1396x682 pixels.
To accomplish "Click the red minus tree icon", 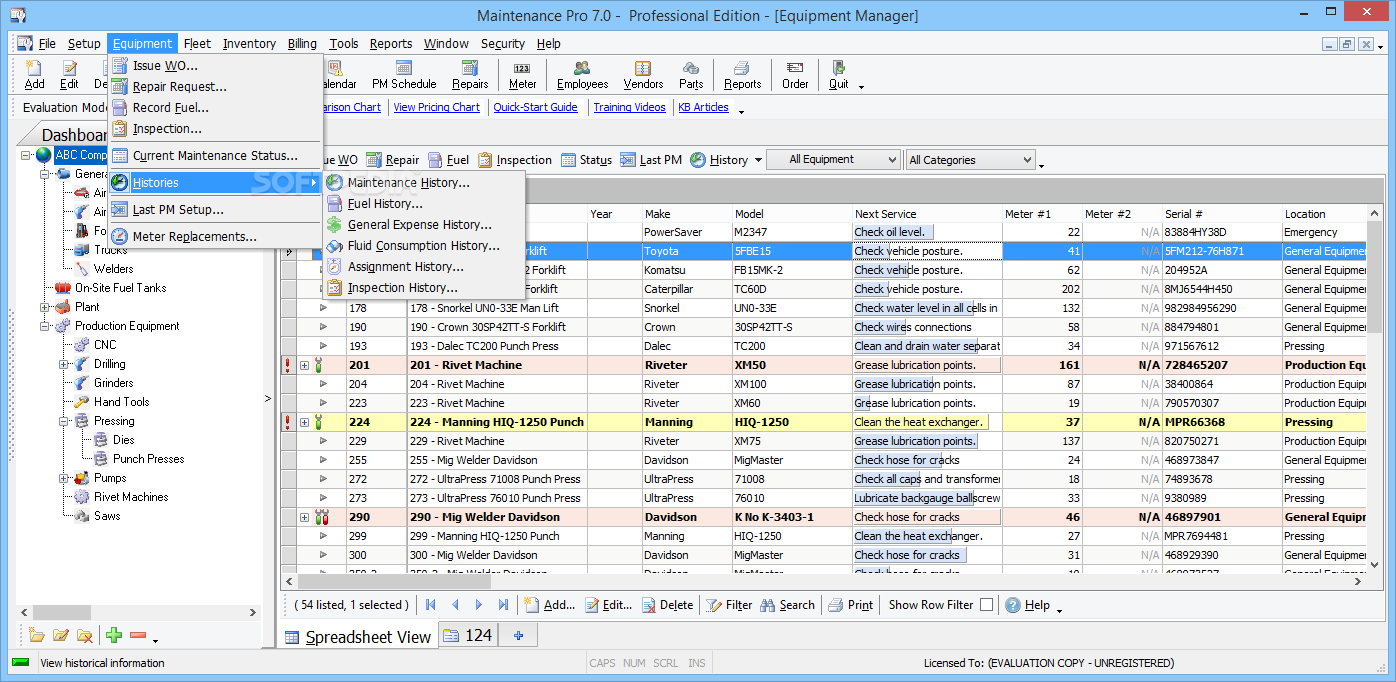I will (138, 635).
